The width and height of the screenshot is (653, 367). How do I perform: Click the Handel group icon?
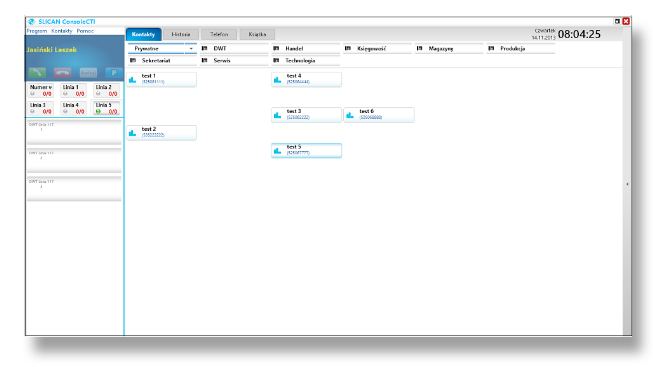click(276, 48)
